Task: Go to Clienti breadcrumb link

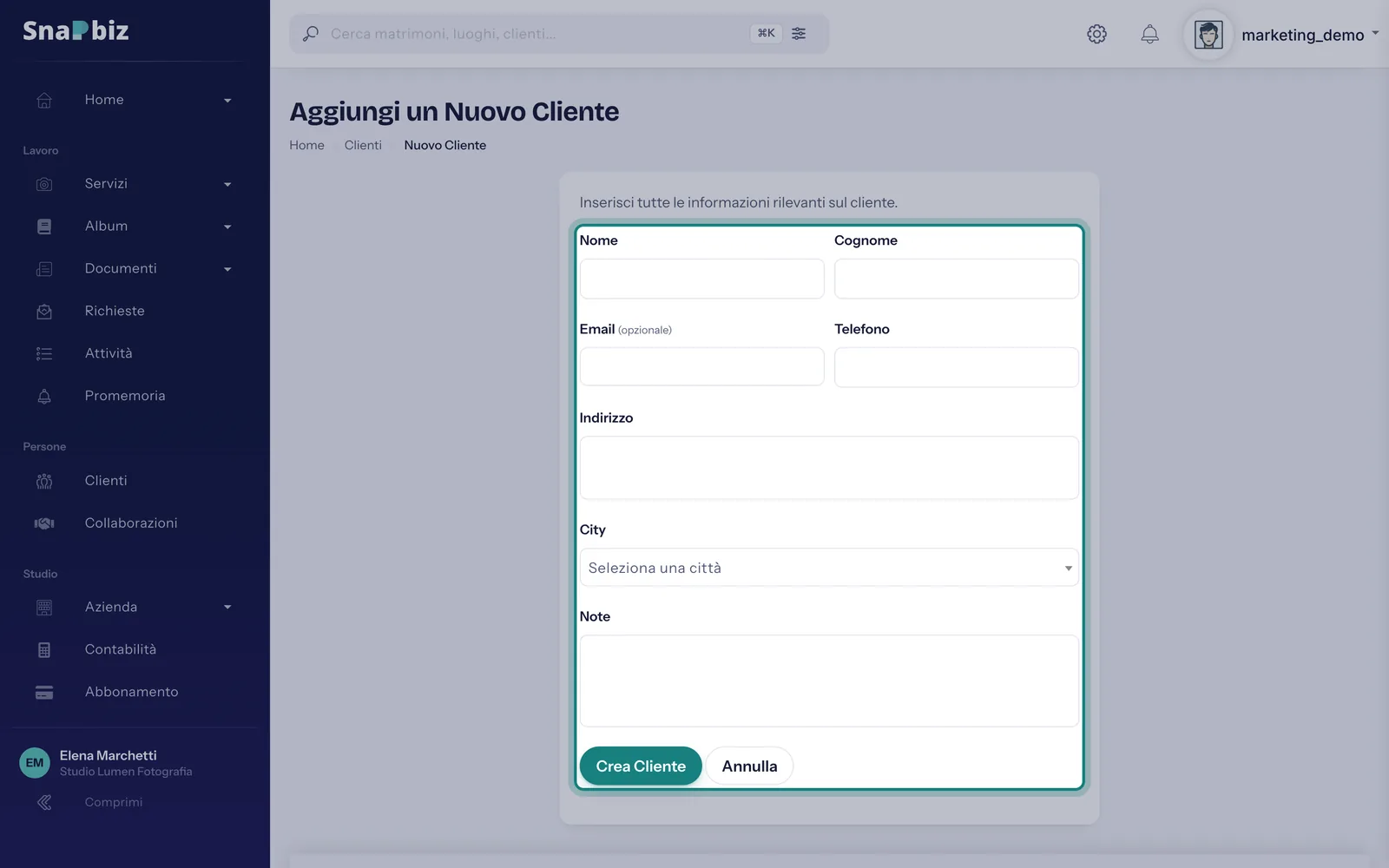Action: [x=363, y=145]
